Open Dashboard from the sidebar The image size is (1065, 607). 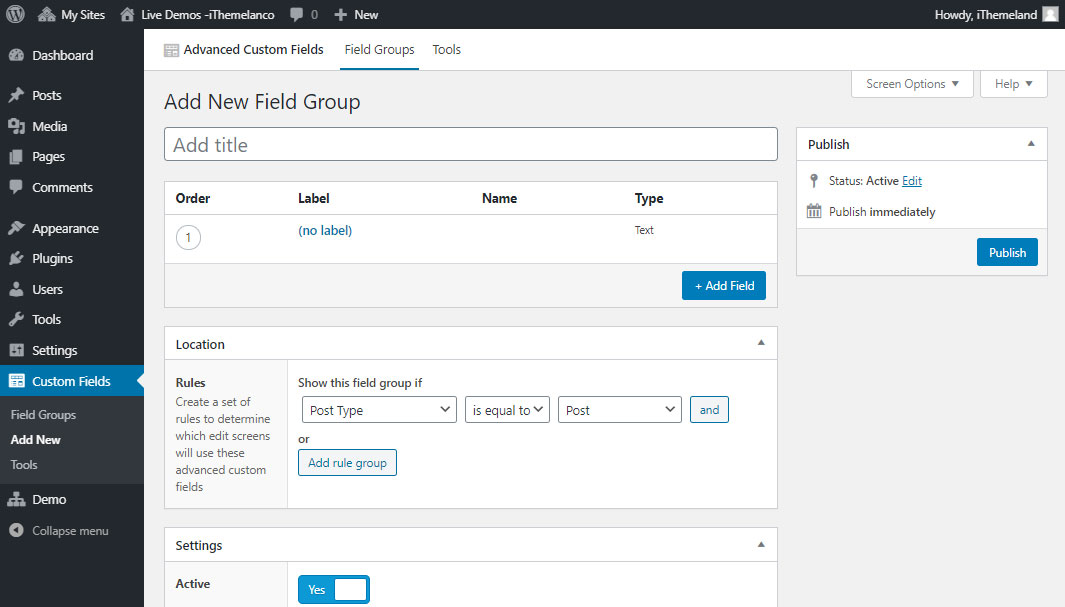62,56
